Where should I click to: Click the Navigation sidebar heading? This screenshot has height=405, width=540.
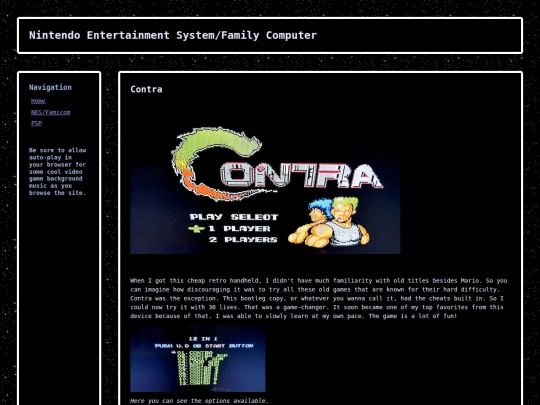50,87
